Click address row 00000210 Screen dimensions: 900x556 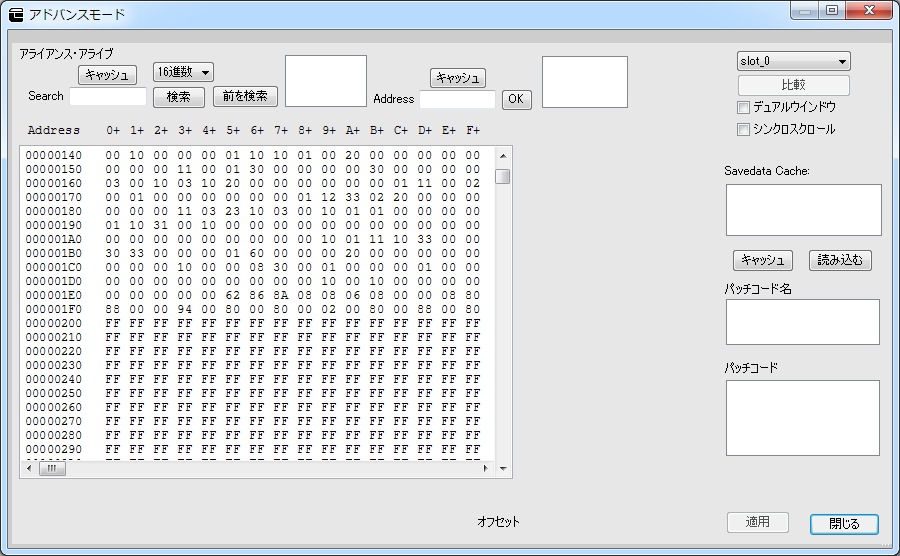coord(253,337)
